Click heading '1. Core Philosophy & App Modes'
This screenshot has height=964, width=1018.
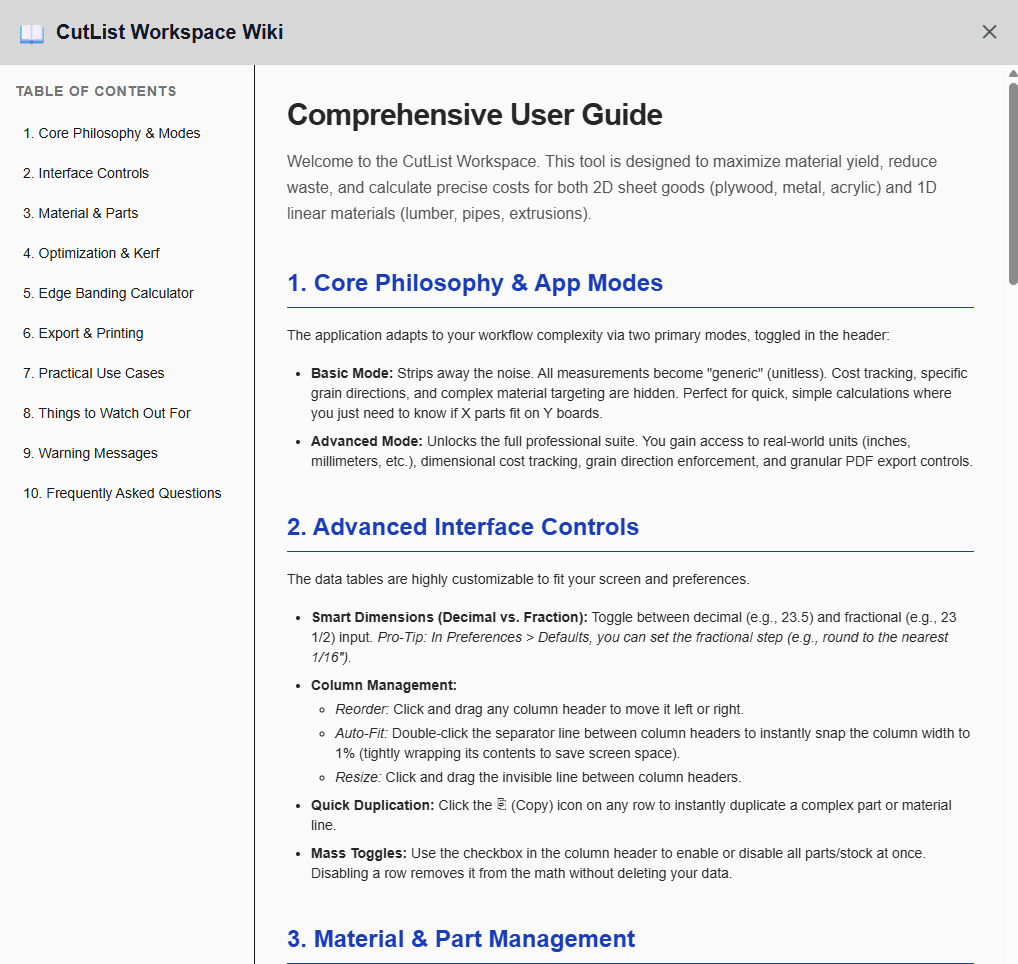(475, 283)
